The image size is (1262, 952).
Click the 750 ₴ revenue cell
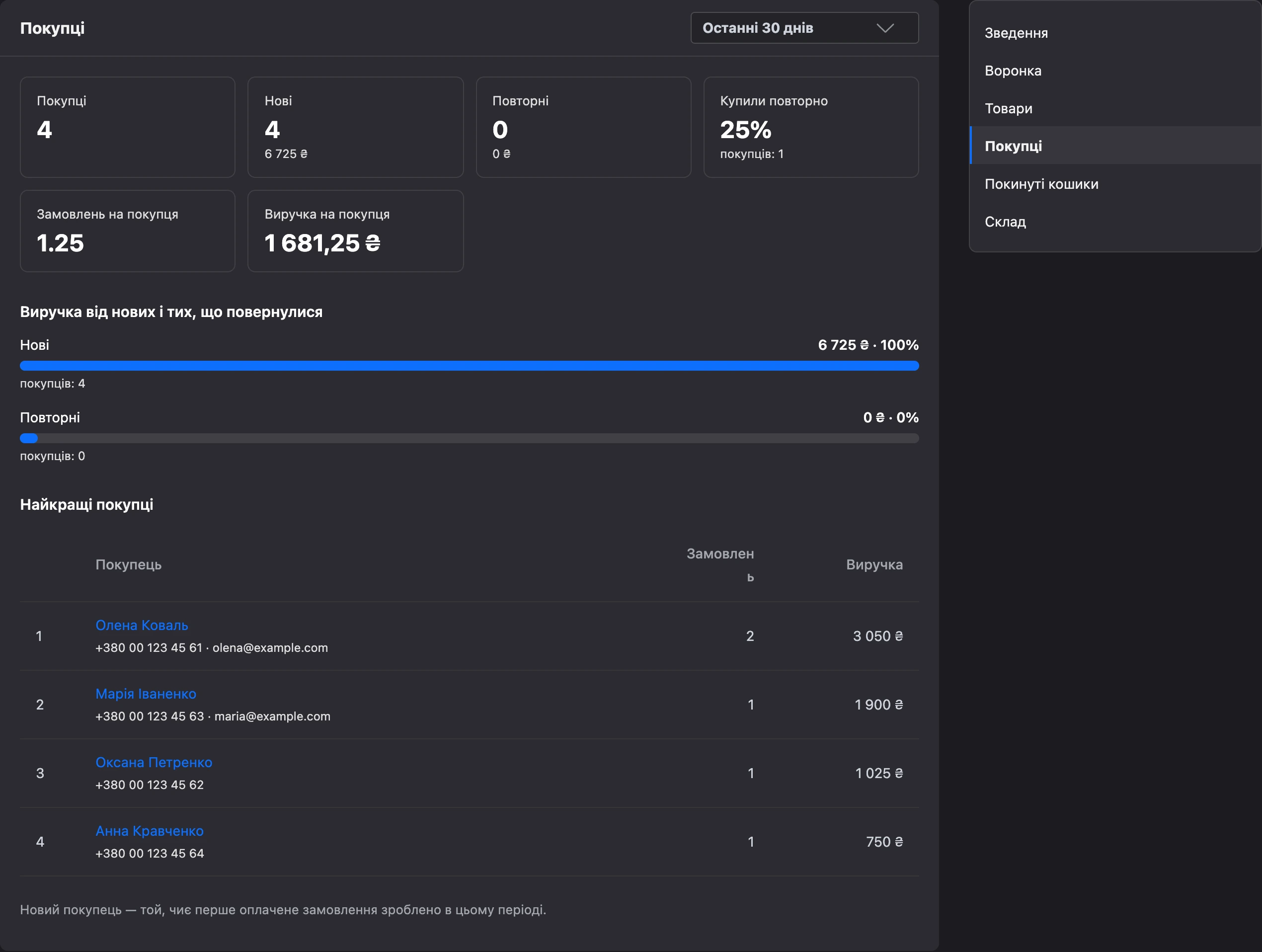884,841
